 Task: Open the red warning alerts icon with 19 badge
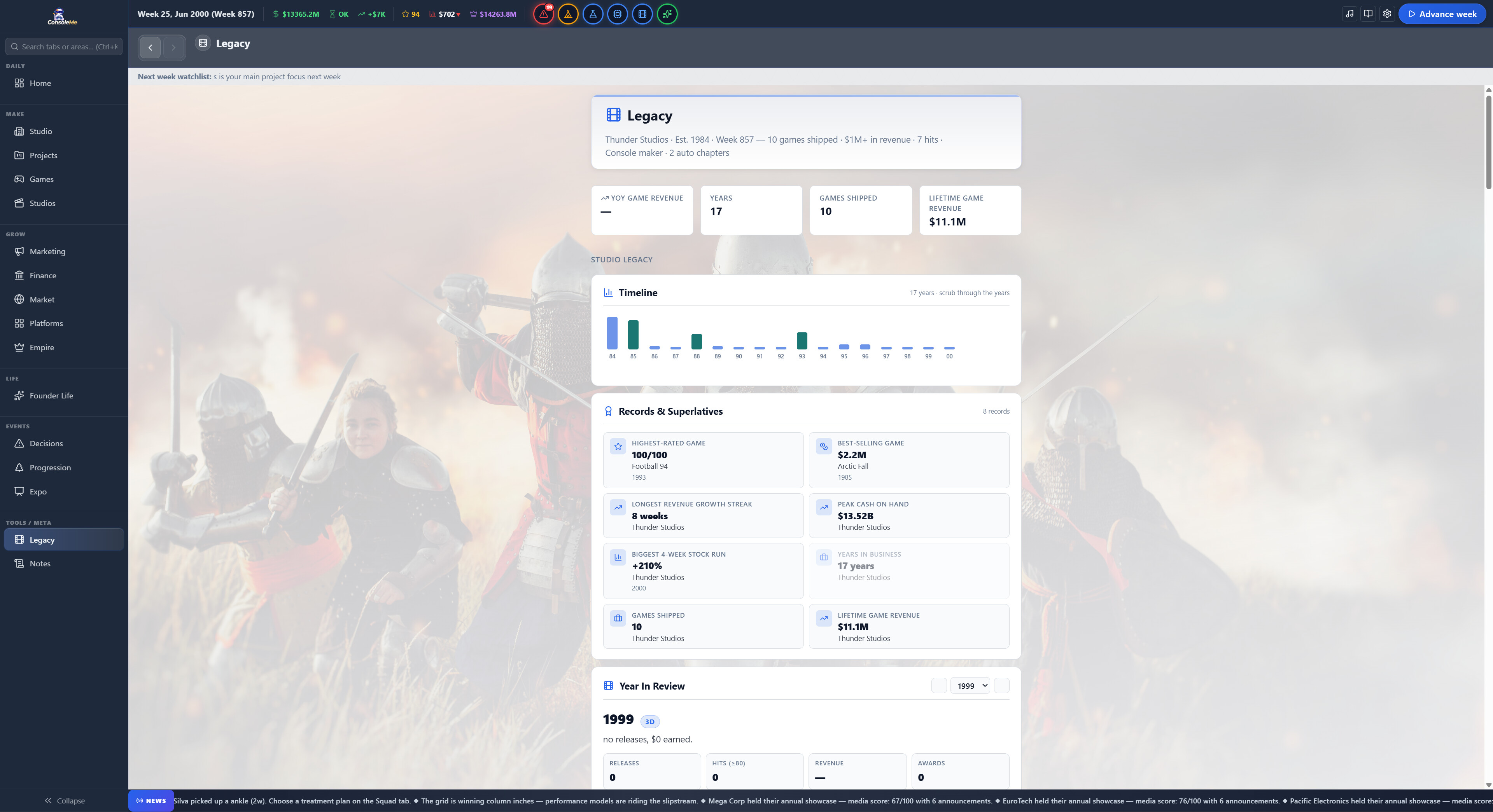[543, 14]
